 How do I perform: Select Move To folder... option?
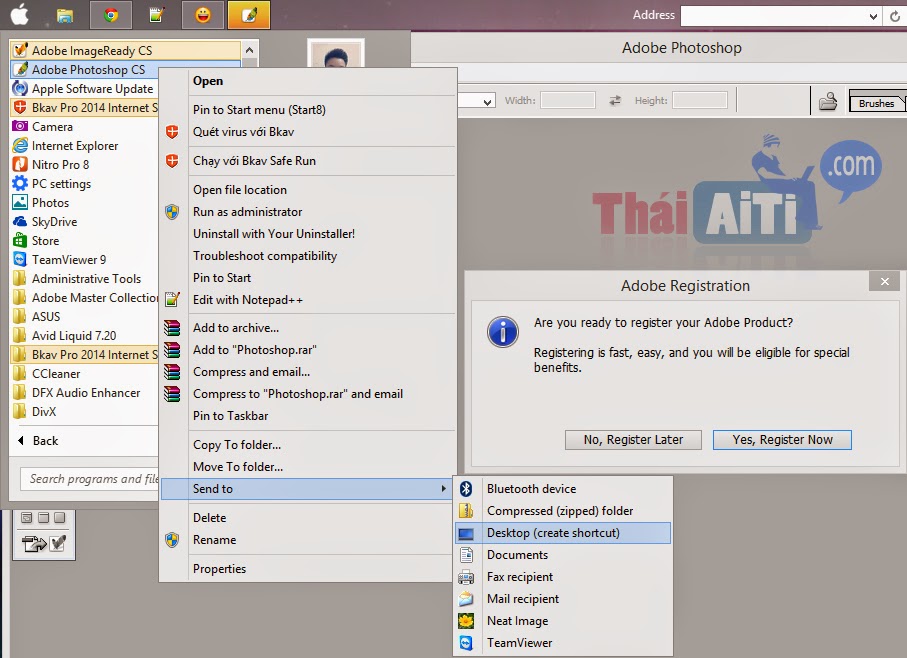click(x=307, y=467)
